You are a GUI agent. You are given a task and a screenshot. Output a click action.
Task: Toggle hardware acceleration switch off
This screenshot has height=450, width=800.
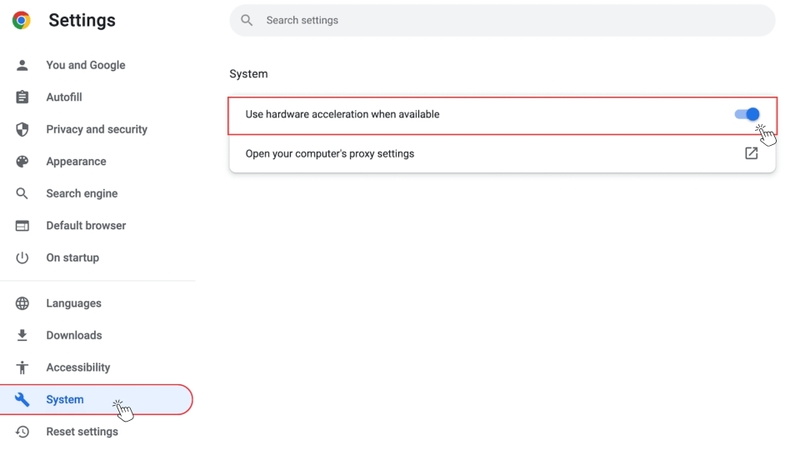click(x=747, y=114)
